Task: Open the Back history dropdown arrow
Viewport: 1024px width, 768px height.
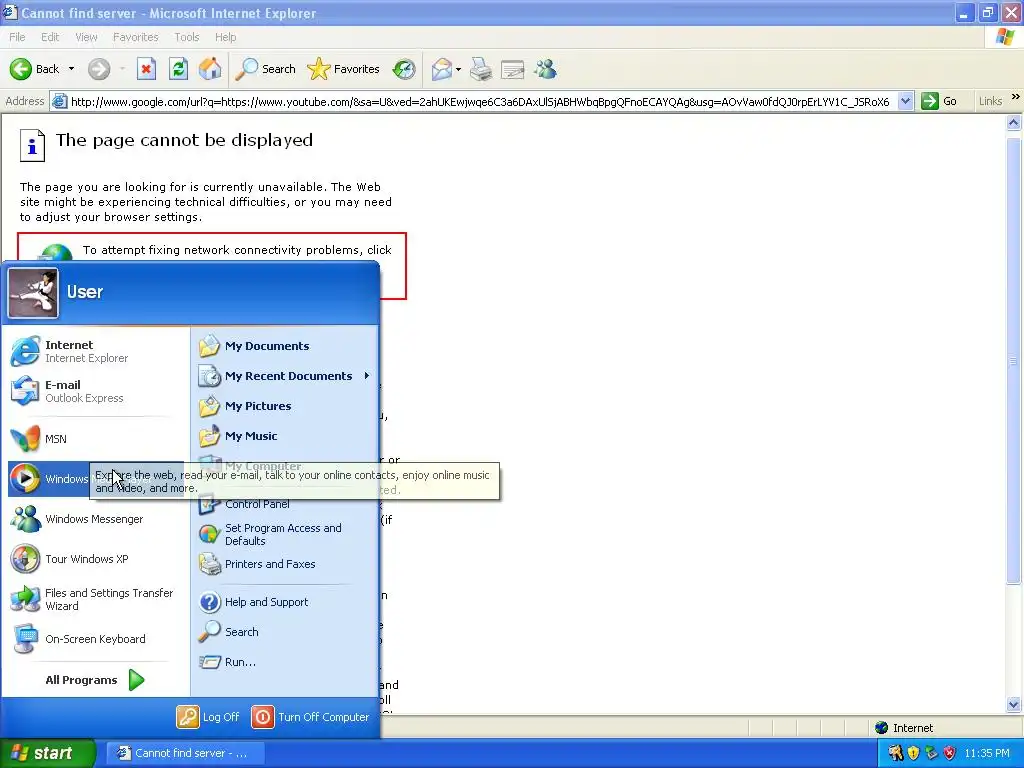Action: (71, 69)
